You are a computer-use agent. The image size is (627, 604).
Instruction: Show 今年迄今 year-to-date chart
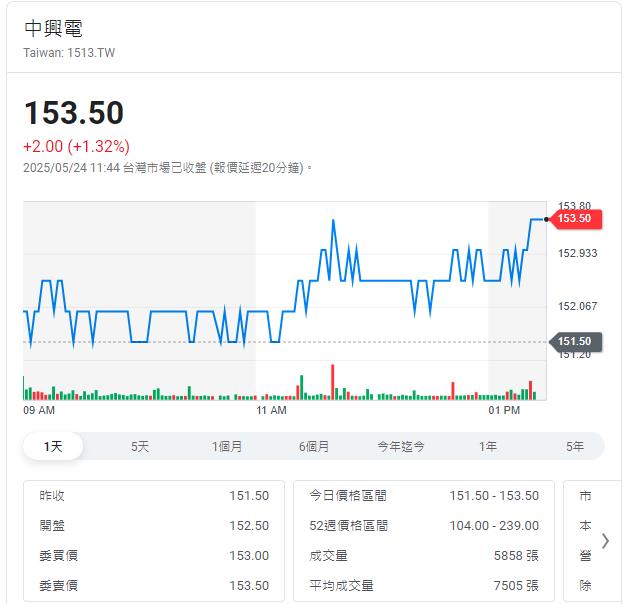coord(401,446)
